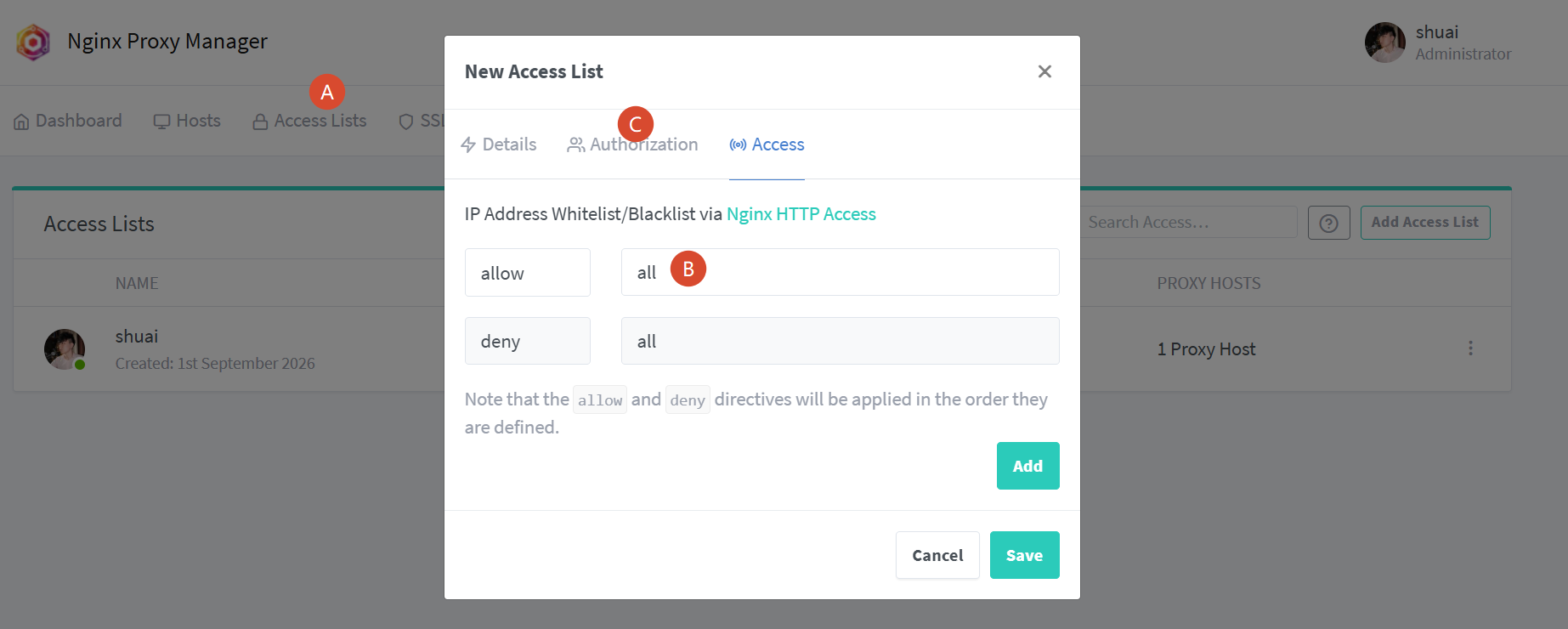Screen dimensions: 1568x629
Task: Open the allow directive dropdown
Action: click(x=528, y=273)
